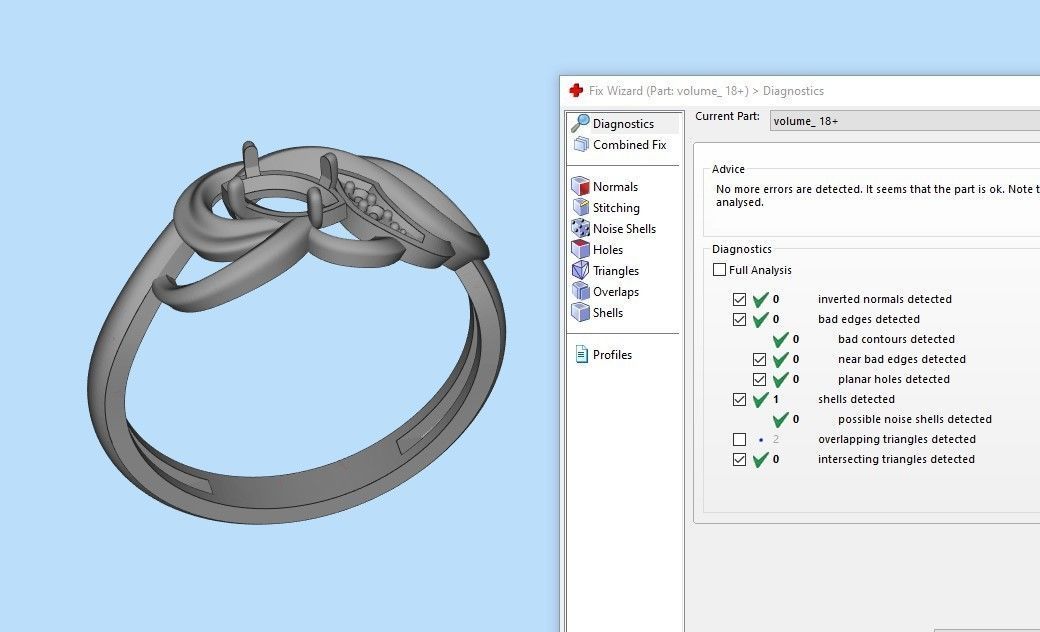Screen dimensions: 1040x632
Task: Click the 'No more errors are detected' advice text
Action: click(x=878, y=195)
